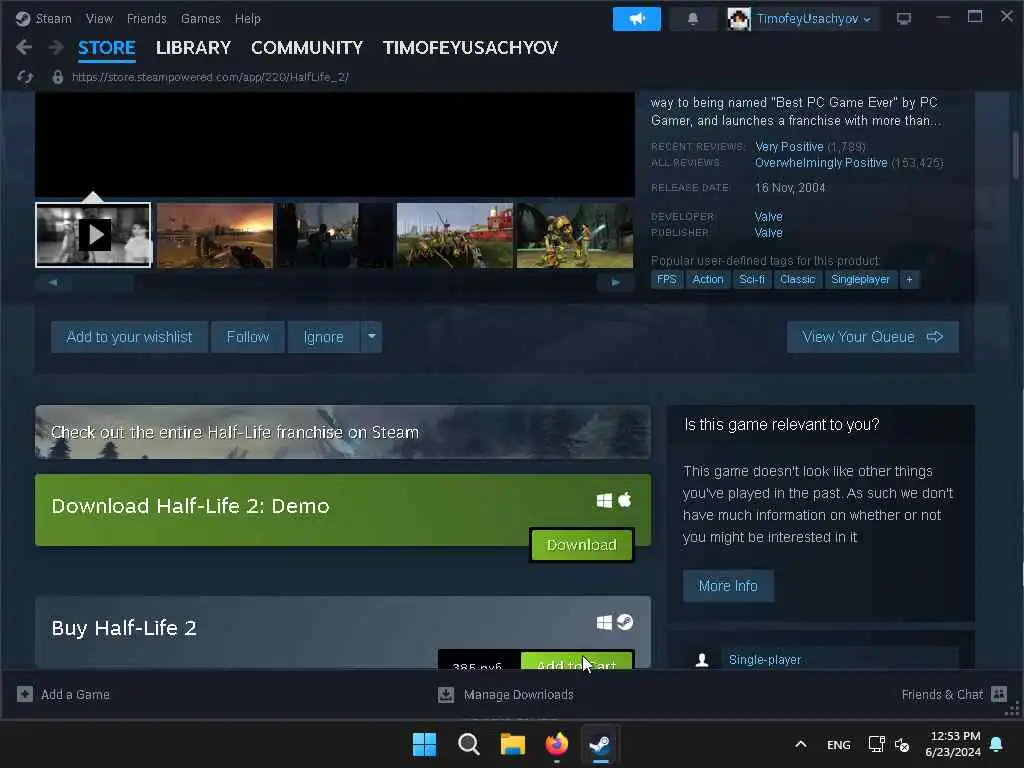1024x768 pixels.
Task: Click the store URL address field
Action: (x=210, y=77)
